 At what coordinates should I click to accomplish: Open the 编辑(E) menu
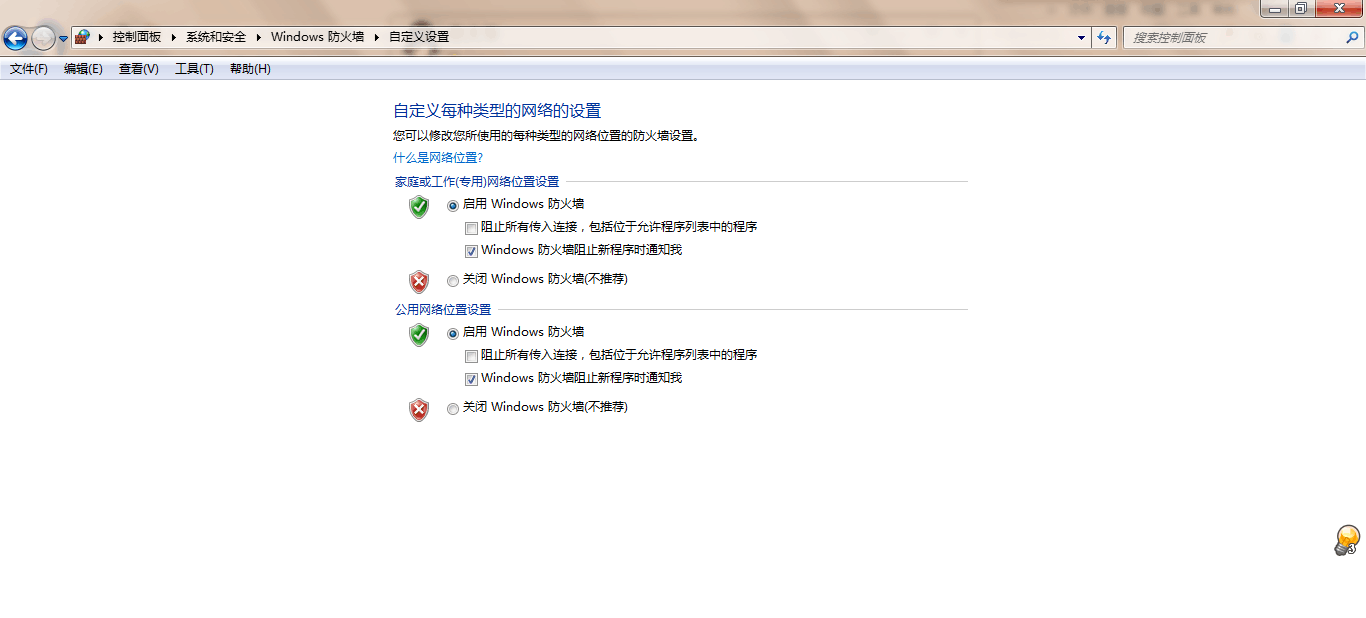[83, 69]
